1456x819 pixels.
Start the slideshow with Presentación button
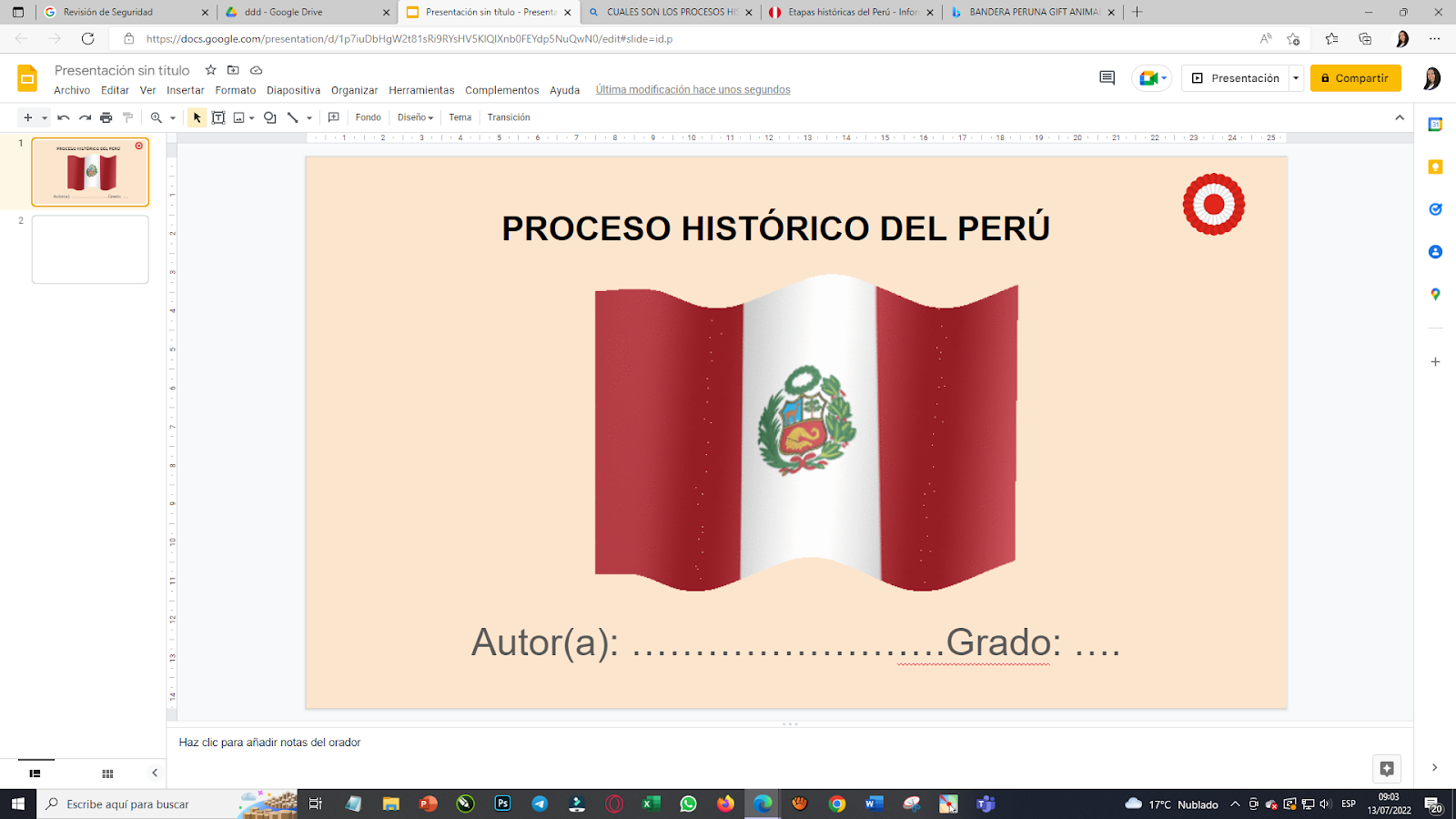coord(1235,78)
